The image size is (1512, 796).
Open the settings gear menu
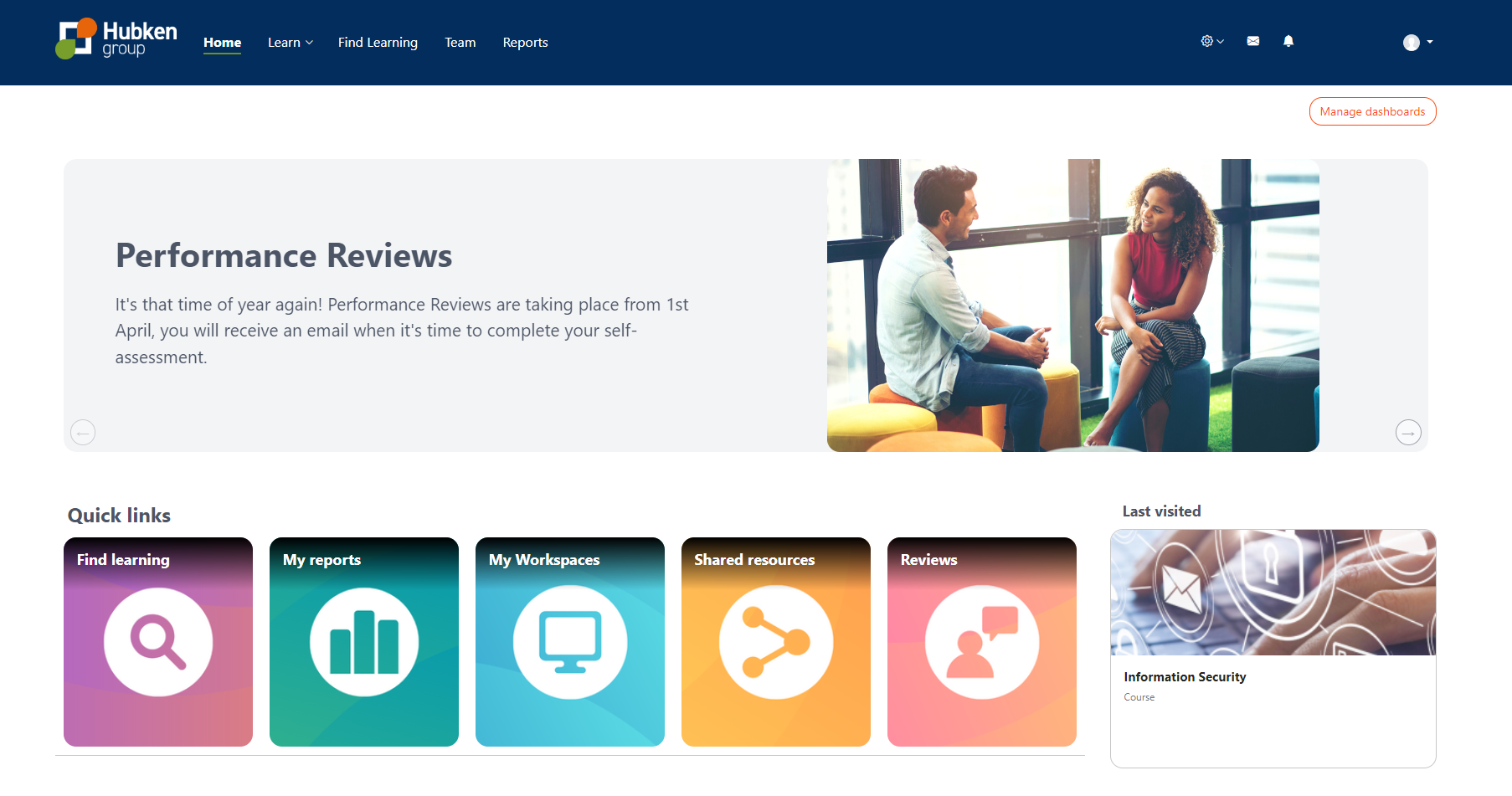[1212, 41]
